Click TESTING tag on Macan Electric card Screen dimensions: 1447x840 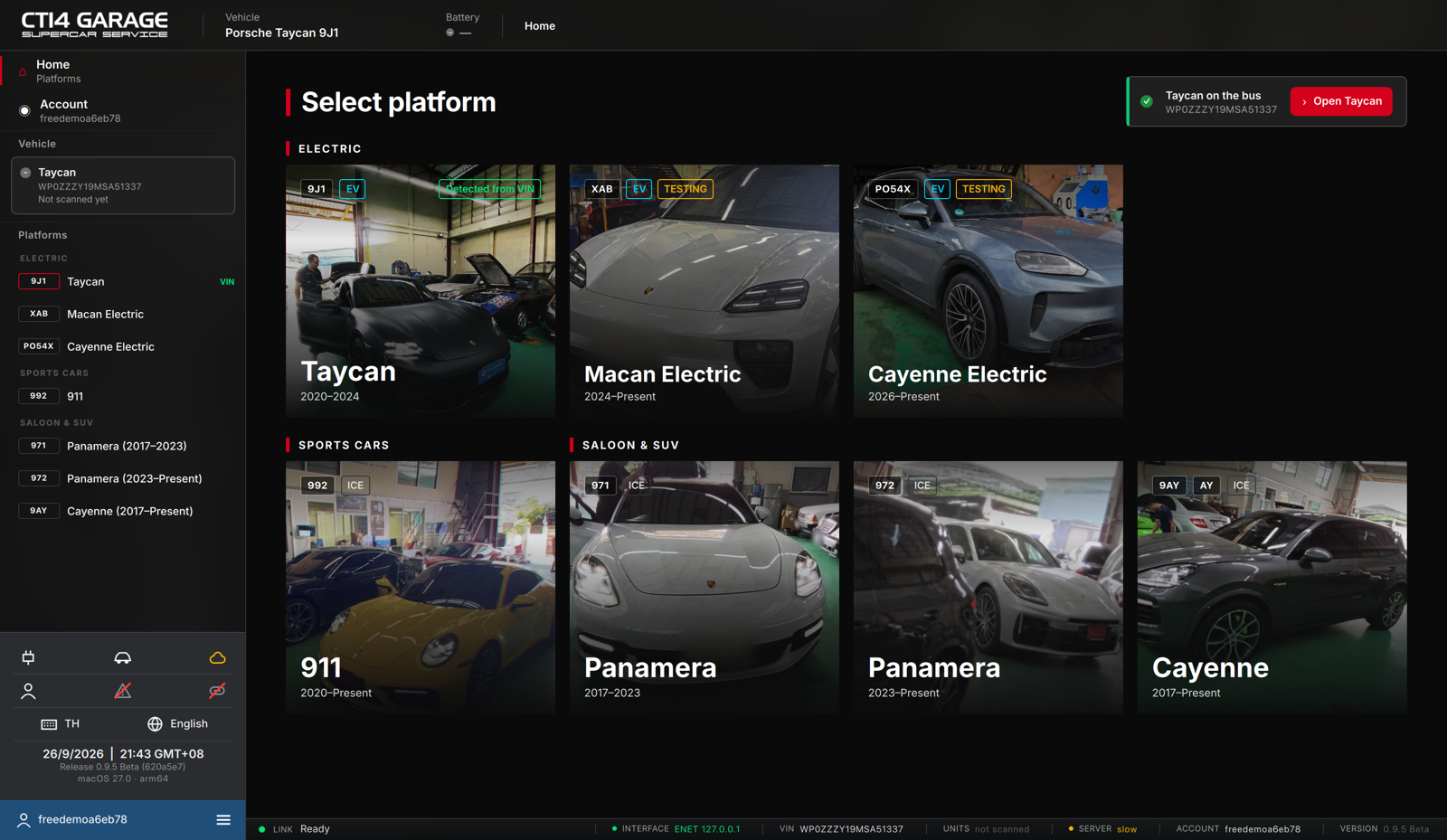pos(686,189)
